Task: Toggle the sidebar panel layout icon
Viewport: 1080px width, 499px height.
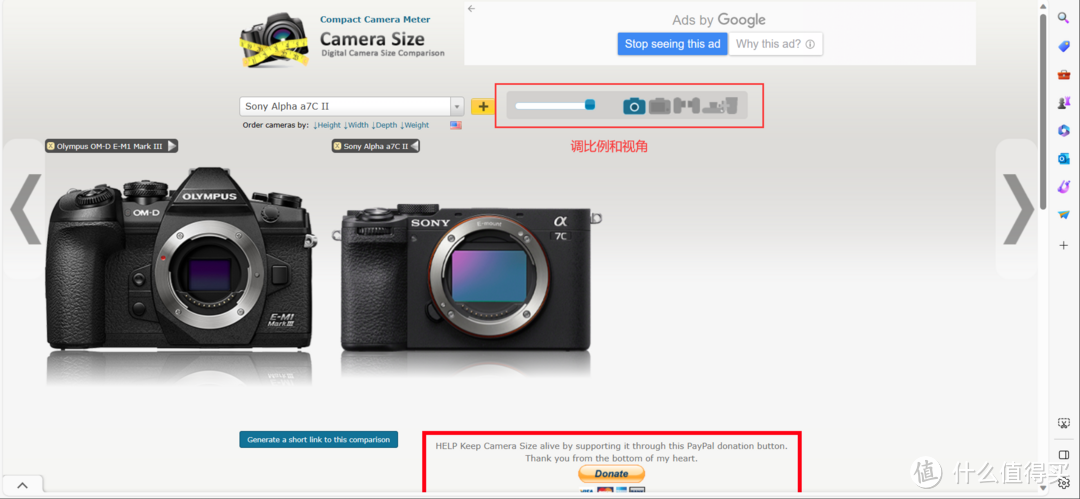Action: click(1063, 455)
